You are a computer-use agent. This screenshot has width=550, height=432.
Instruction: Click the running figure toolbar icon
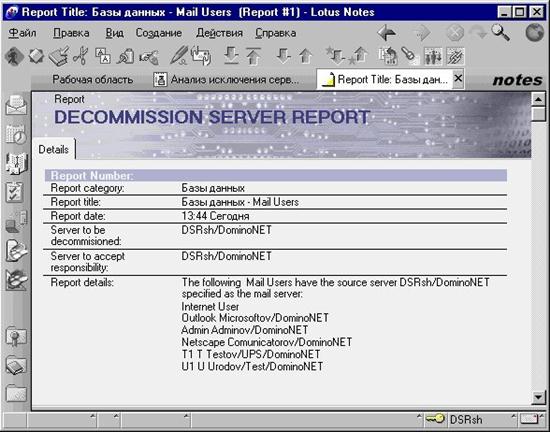(x=14, y=56)
